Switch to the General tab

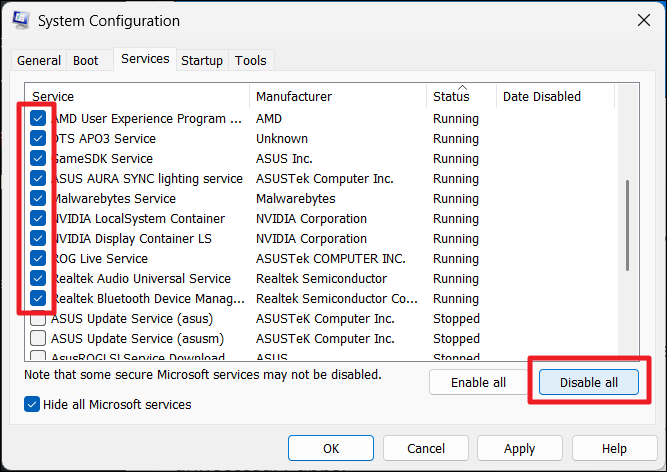pyautogui.click(x=39, y=61)
